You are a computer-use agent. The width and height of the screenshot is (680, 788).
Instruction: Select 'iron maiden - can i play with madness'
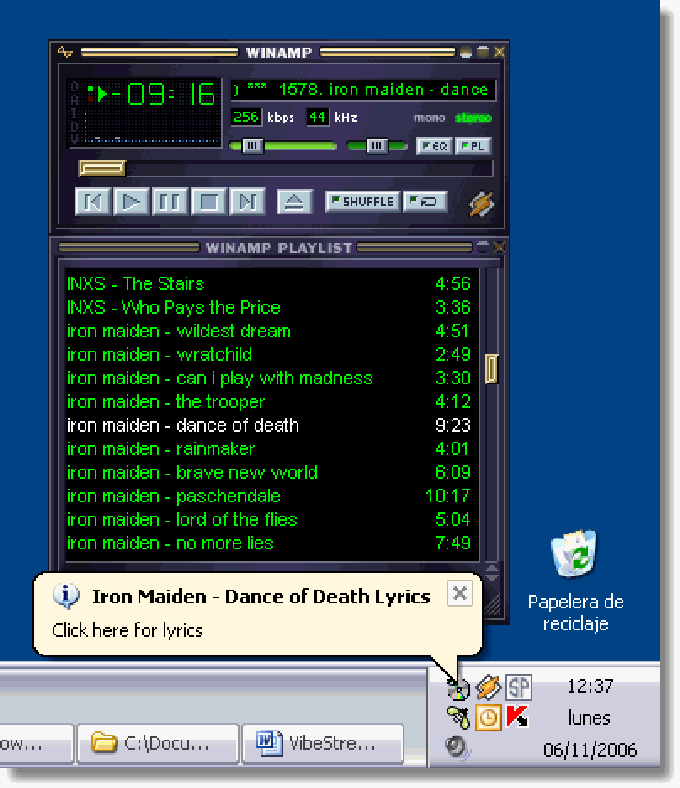[x=269, y=378]
